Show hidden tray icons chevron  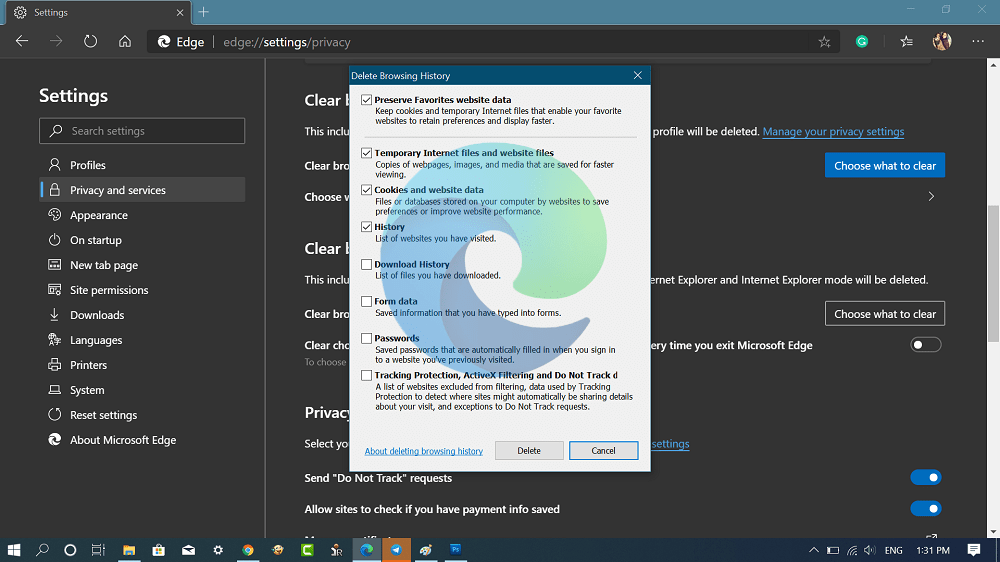(814, 550)
